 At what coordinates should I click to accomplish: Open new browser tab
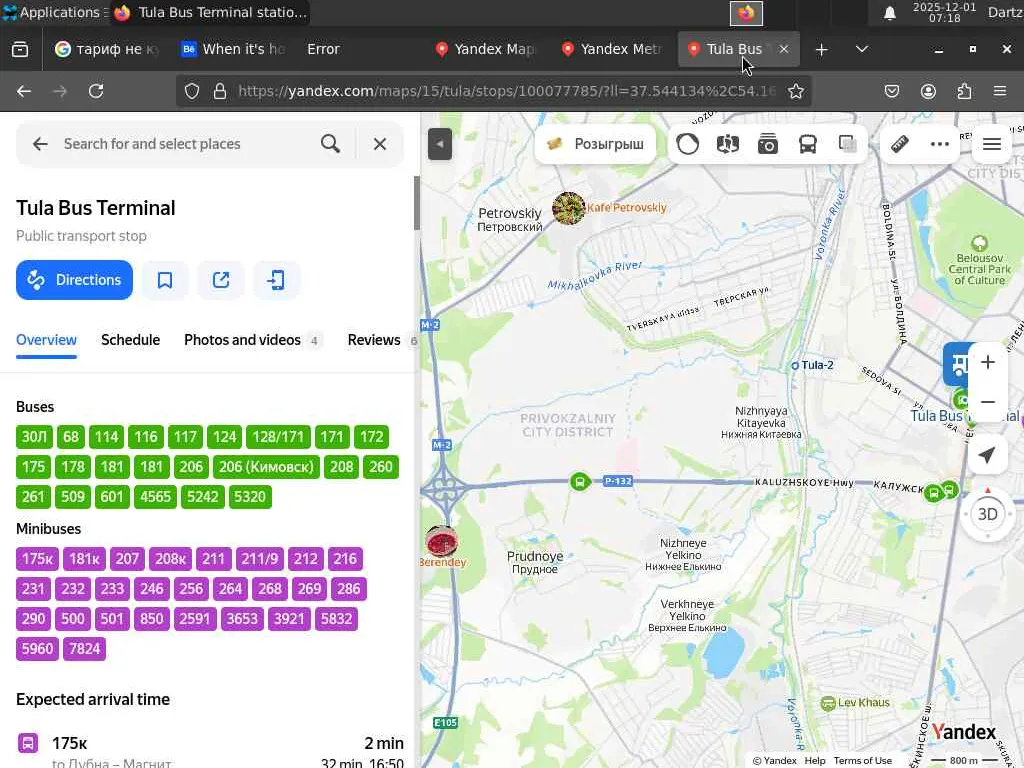coord(822,49)
